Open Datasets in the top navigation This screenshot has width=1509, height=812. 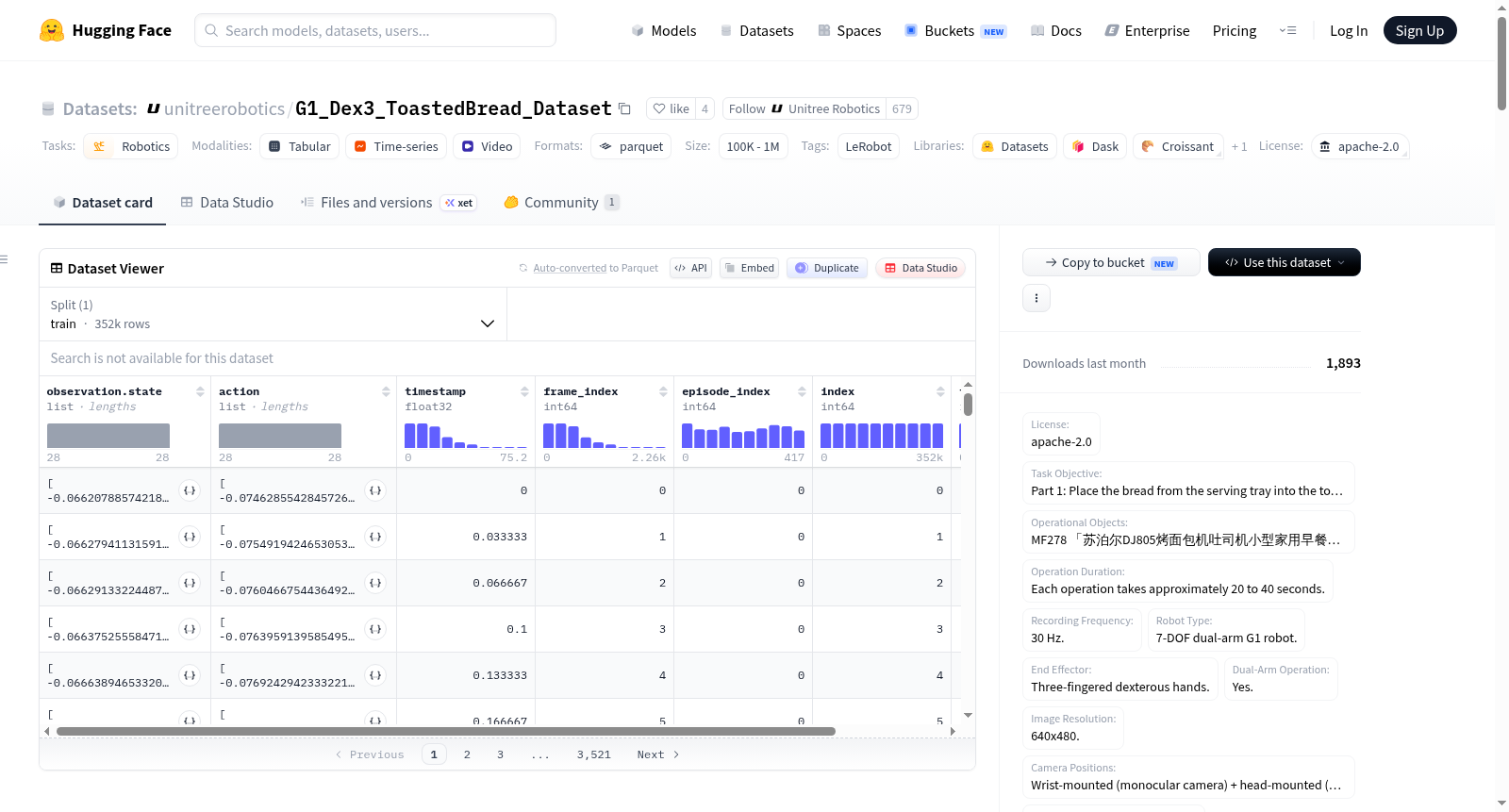(756, 30)
